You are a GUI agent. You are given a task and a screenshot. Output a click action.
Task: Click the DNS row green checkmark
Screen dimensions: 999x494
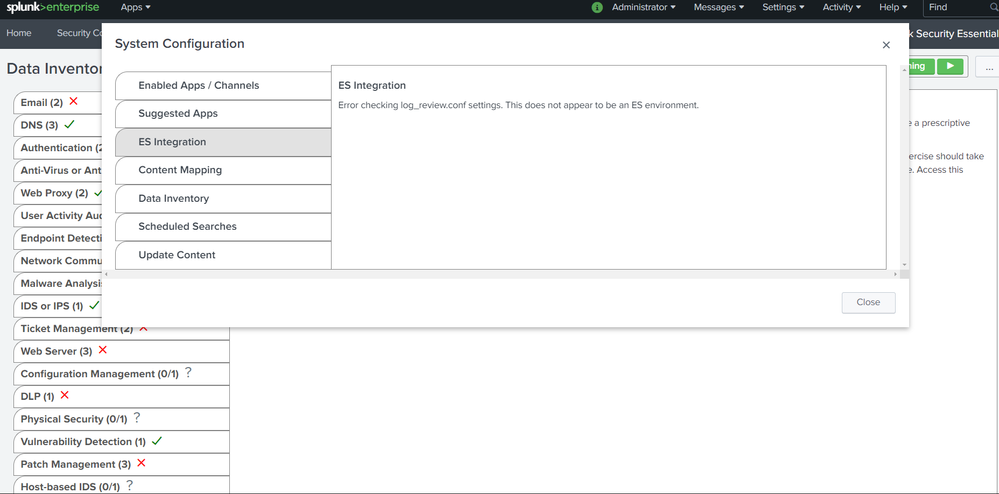pyautogui.click(x=69, y=124)
